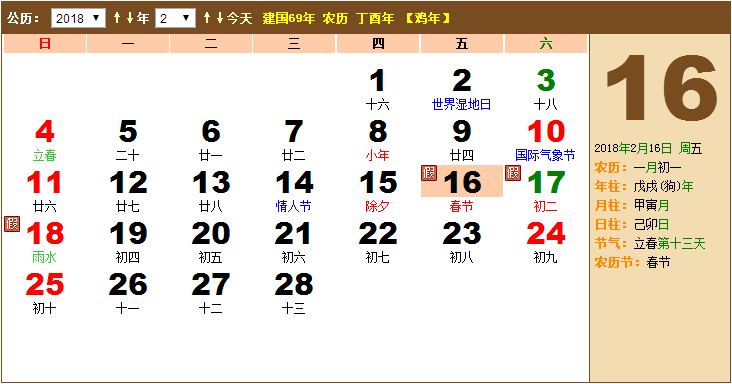The width and height of the screenshot is (732, 384).
Task: Select Saturday day 3
Action: pos(545,90)
